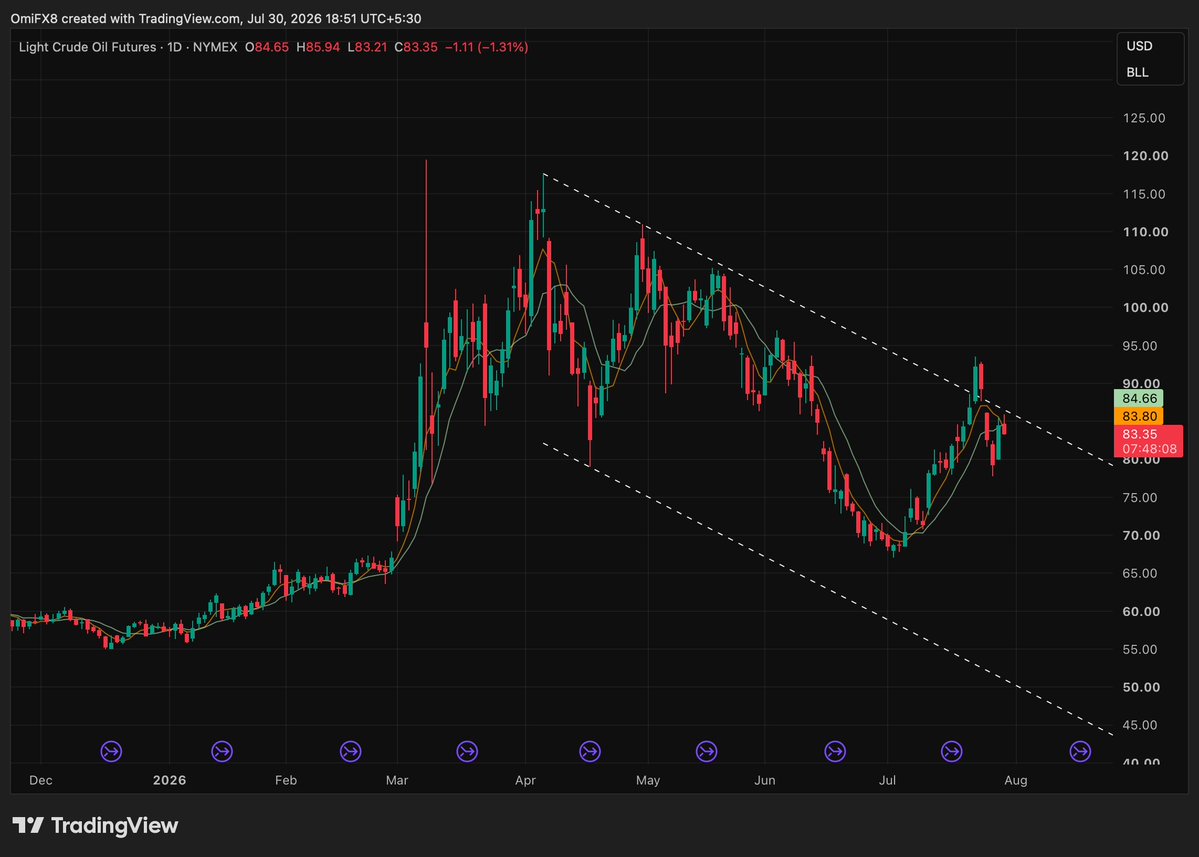Click the 105.00 price axis label
Viewport: 1199px width, 857px height.
pyautogui.click(x=1145, y=270)
